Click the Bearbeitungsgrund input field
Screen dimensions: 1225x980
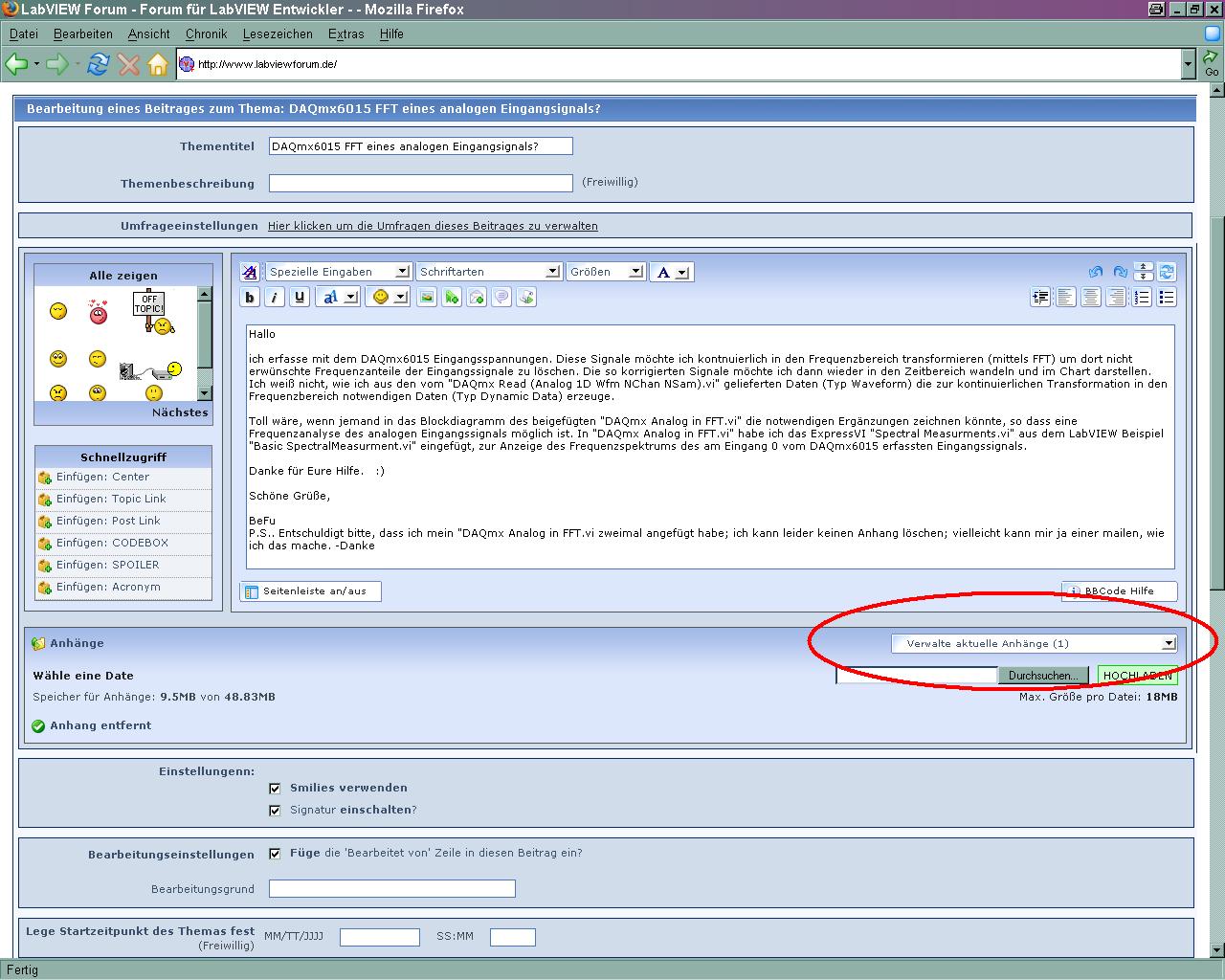392,889
